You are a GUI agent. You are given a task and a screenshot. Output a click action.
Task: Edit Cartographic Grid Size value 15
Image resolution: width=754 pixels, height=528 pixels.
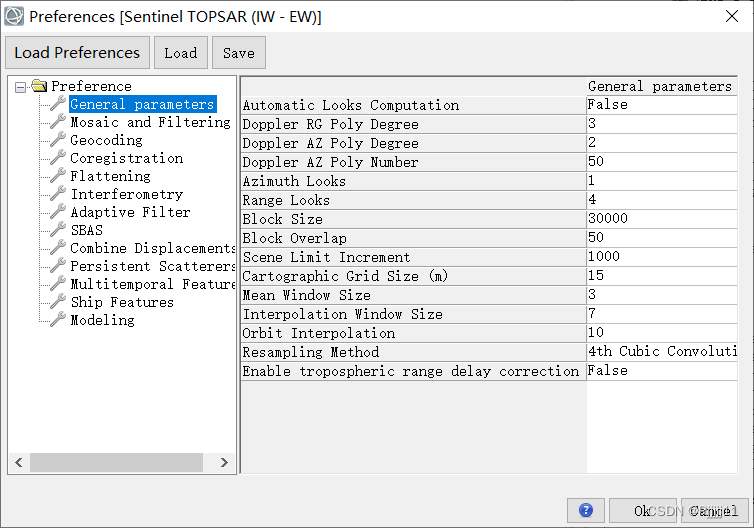pyautogui.click(x=662, y=276)
